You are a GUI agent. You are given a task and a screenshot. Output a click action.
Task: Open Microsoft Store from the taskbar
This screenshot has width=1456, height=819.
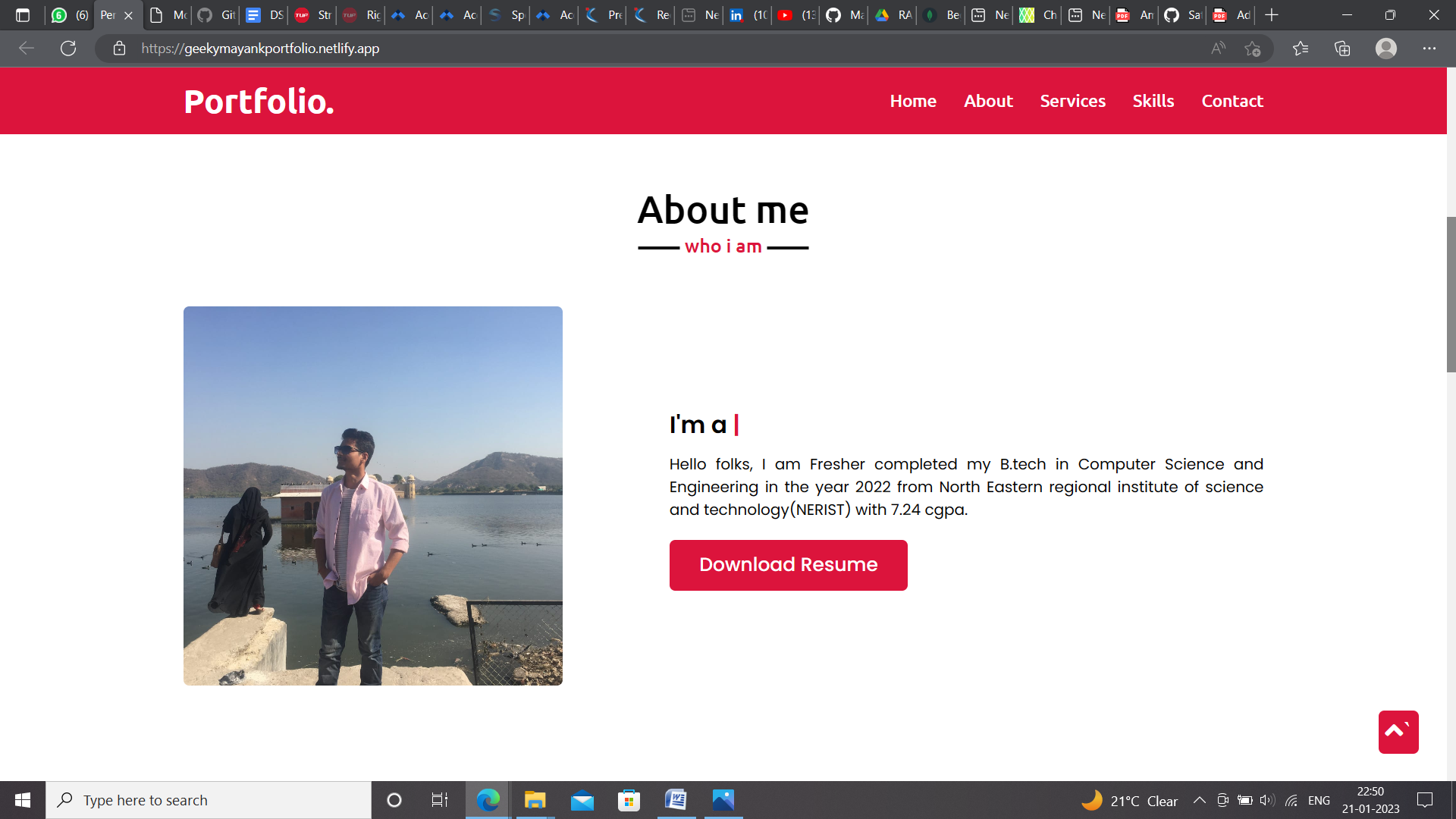(629, 800)
